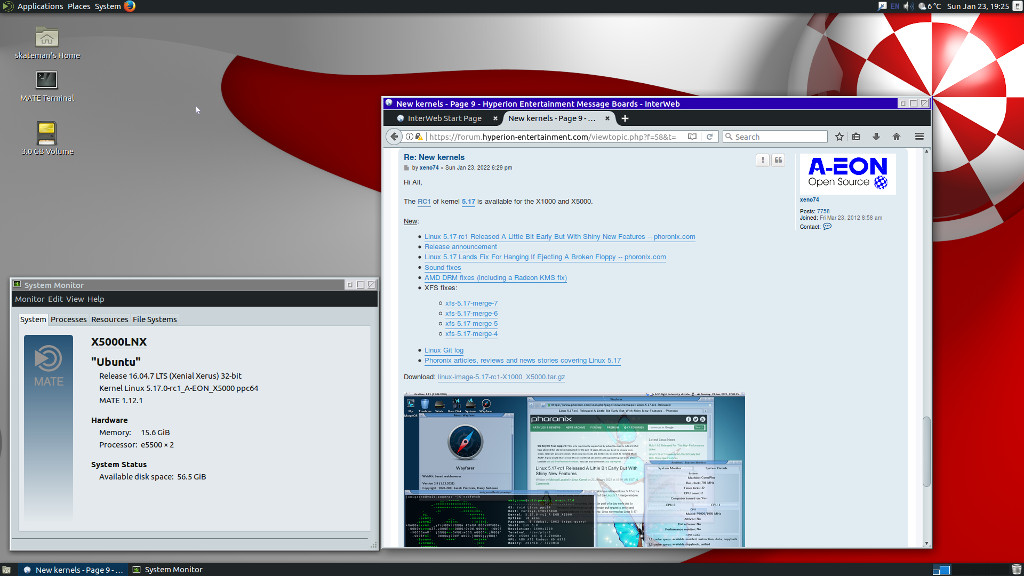Click the show desktop icon in bottom panel
Viewport: 1024px width, 576px height.
click(x=6, y=569)
